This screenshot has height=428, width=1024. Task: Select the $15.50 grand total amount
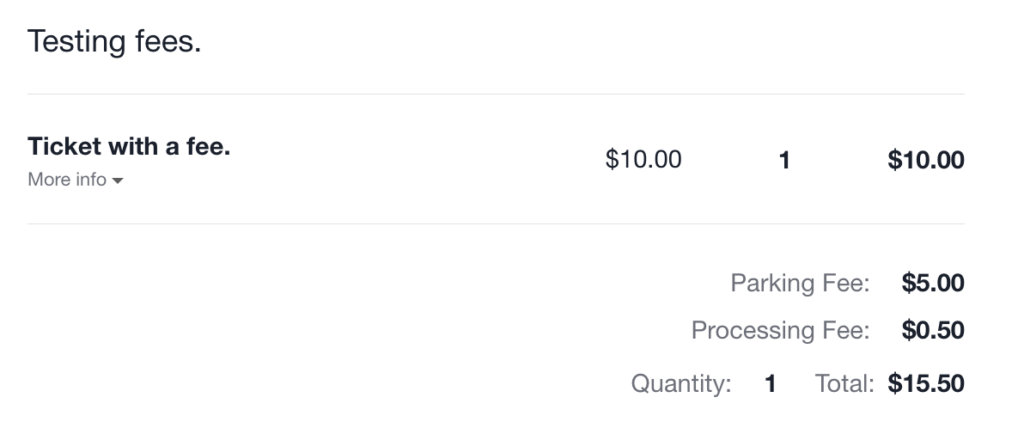925,383
